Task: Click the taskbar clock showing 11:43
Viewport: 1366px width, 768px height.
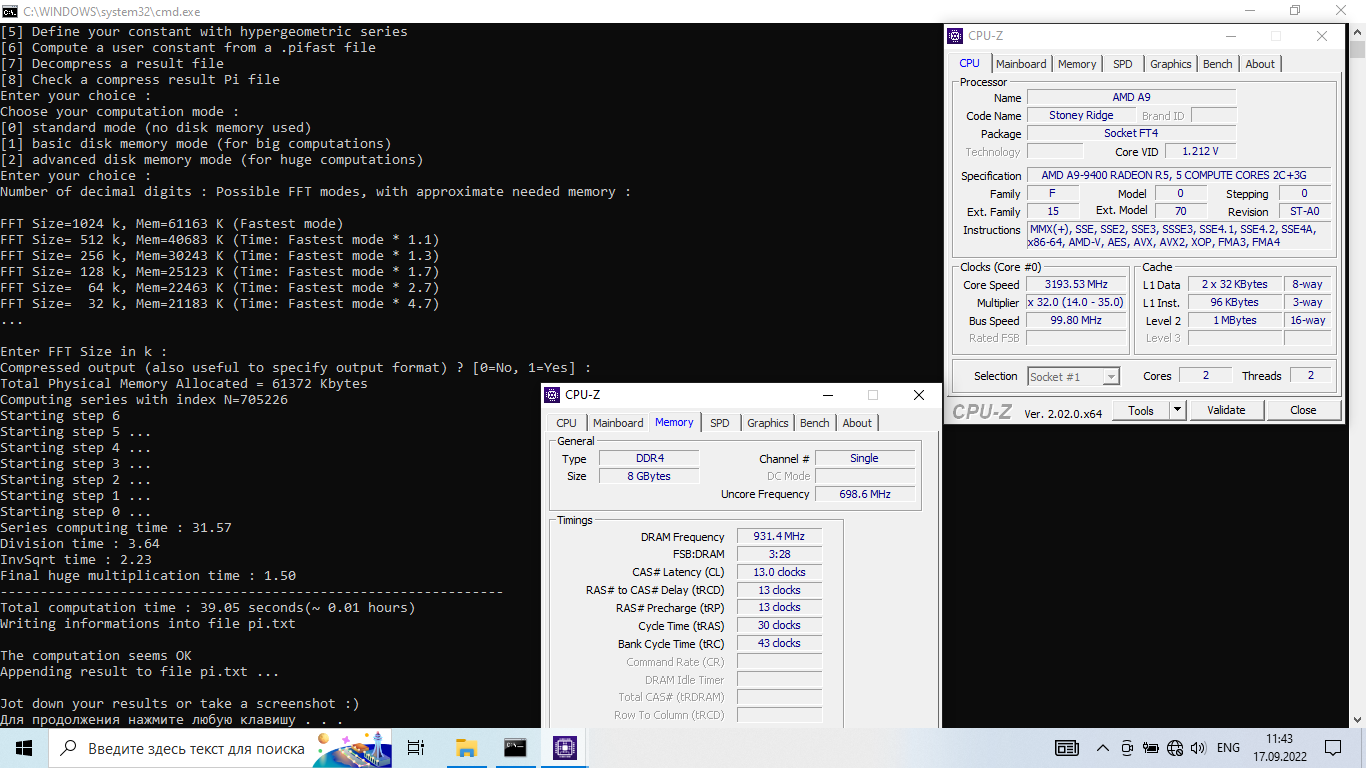Action: pos(1279,748)
